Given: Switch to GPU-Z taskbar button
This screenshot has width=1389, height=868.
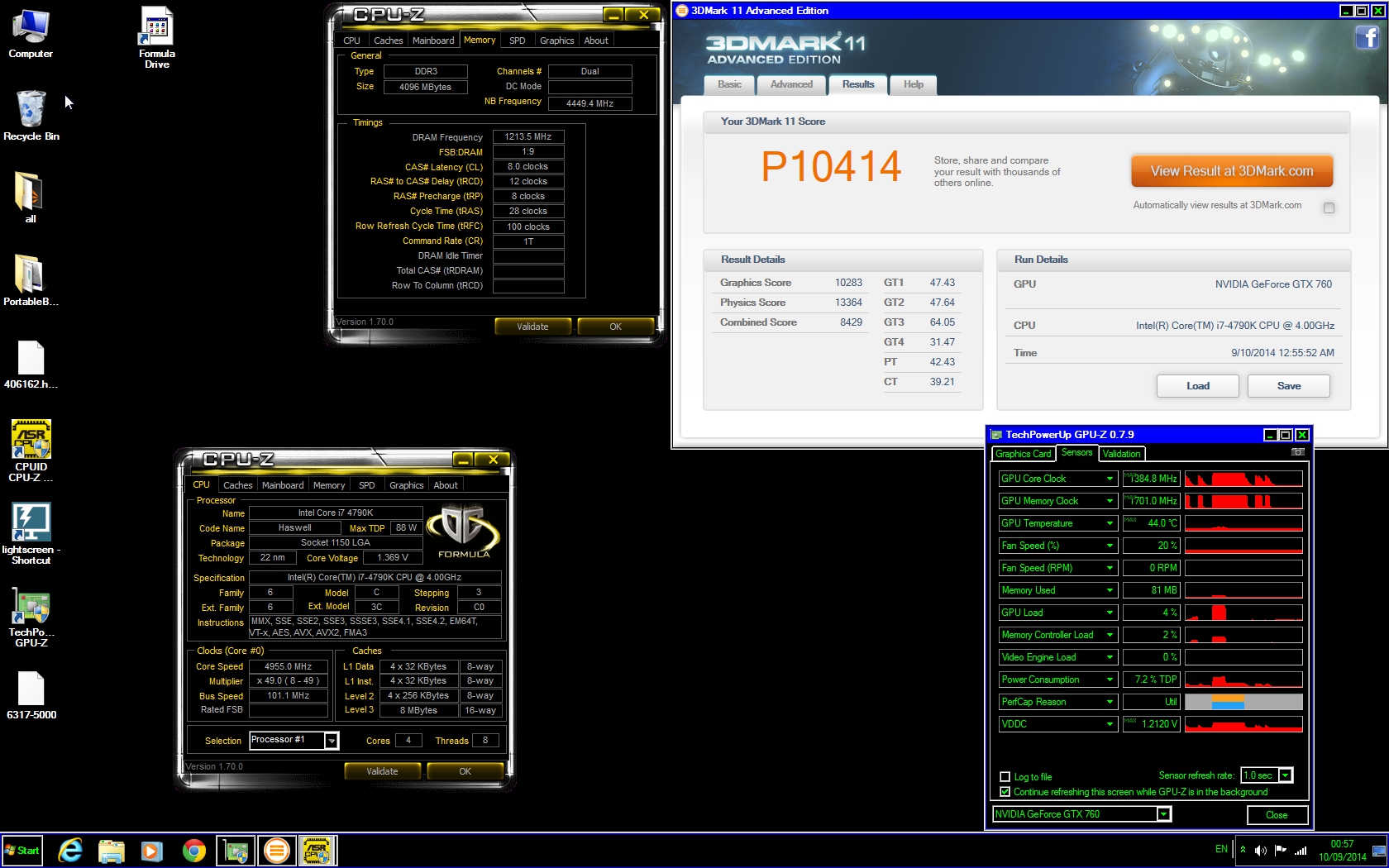Looking at the screenshot, I should pos(236,850).
